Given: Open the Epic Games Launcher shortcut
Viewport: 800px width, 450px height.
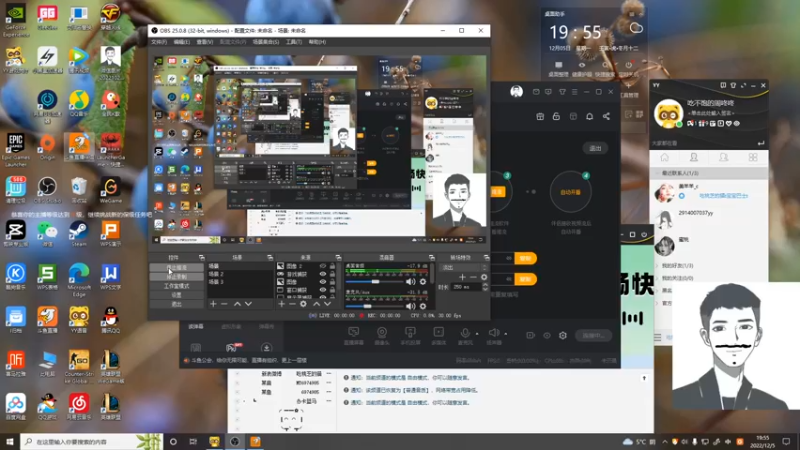Looking at the screenshot, I should point(15,150).
